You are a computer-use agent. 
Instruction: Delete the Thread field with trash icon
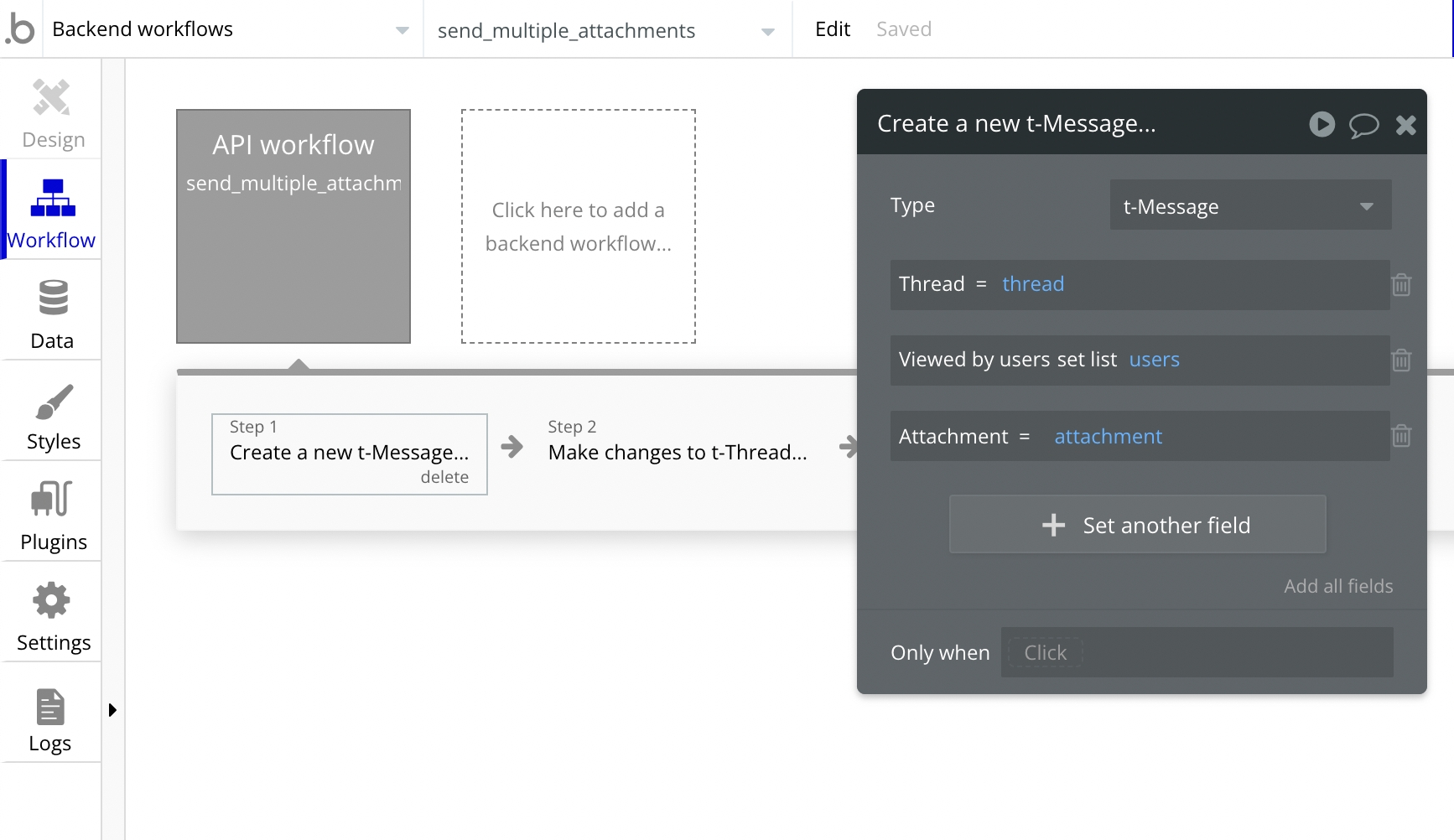[x=1401, y=285]
